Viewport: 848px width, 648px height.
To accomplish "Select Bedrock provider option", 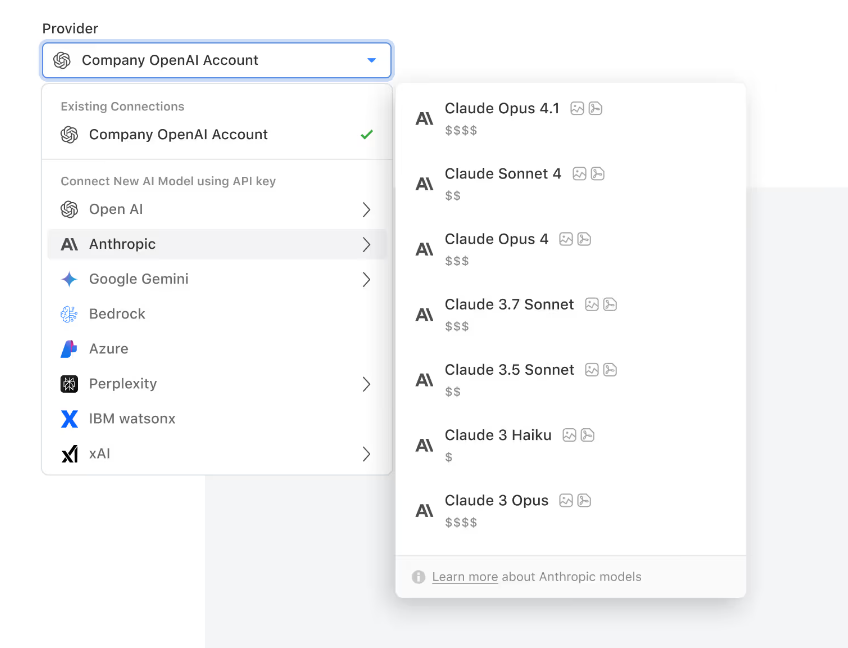I will click(x=217, y=314).
